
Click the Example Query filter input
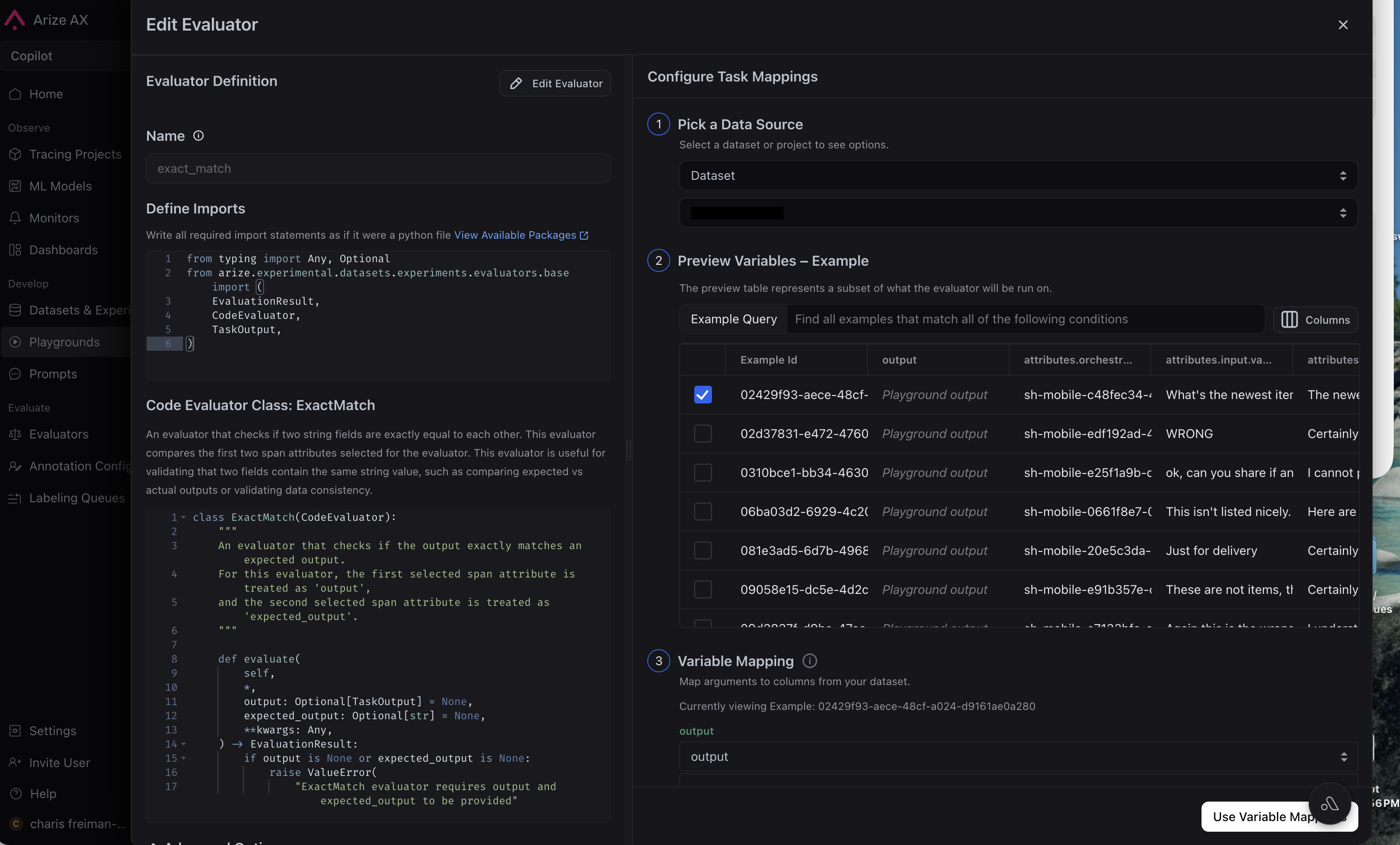point(1026,319)
